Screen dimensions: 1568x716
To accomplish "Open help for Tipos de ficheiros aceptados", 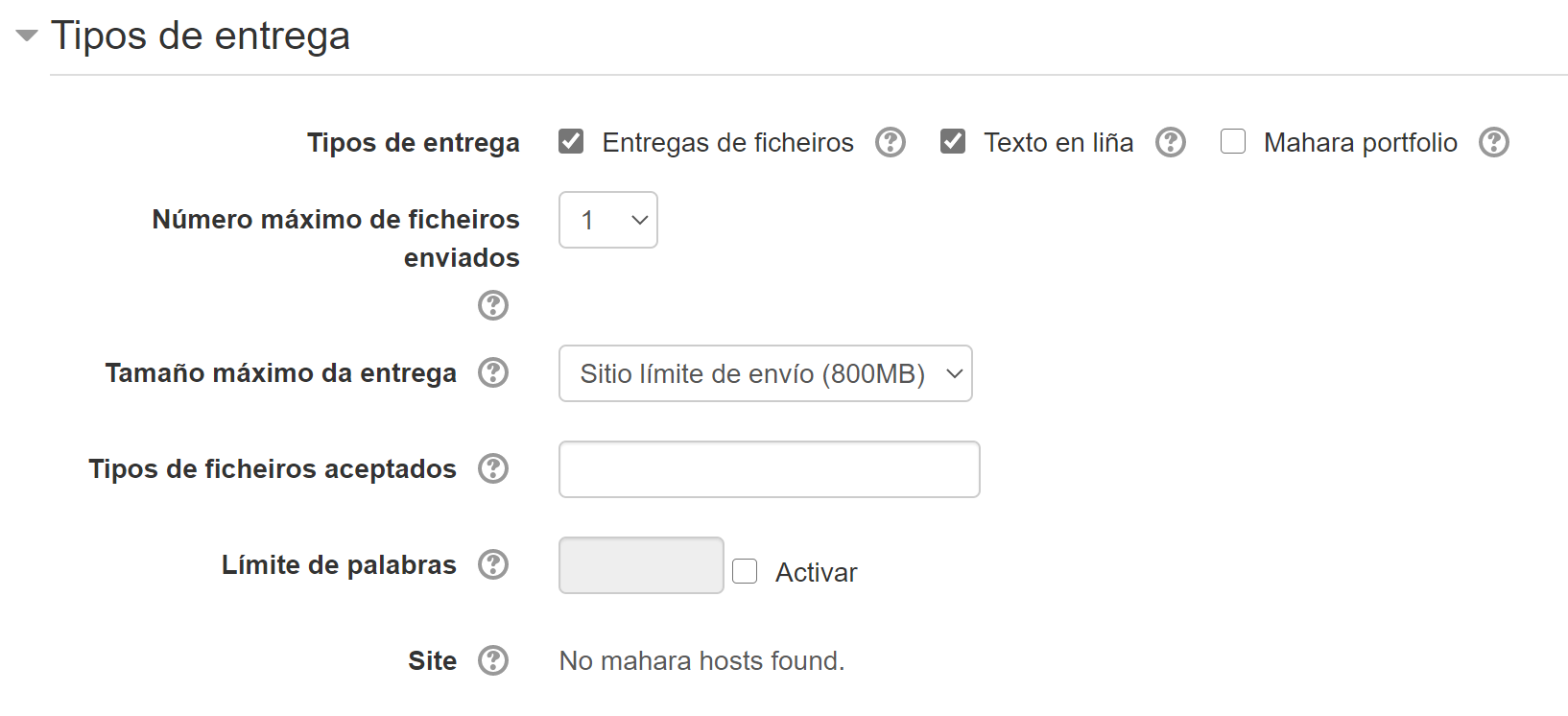I will 493,468.
